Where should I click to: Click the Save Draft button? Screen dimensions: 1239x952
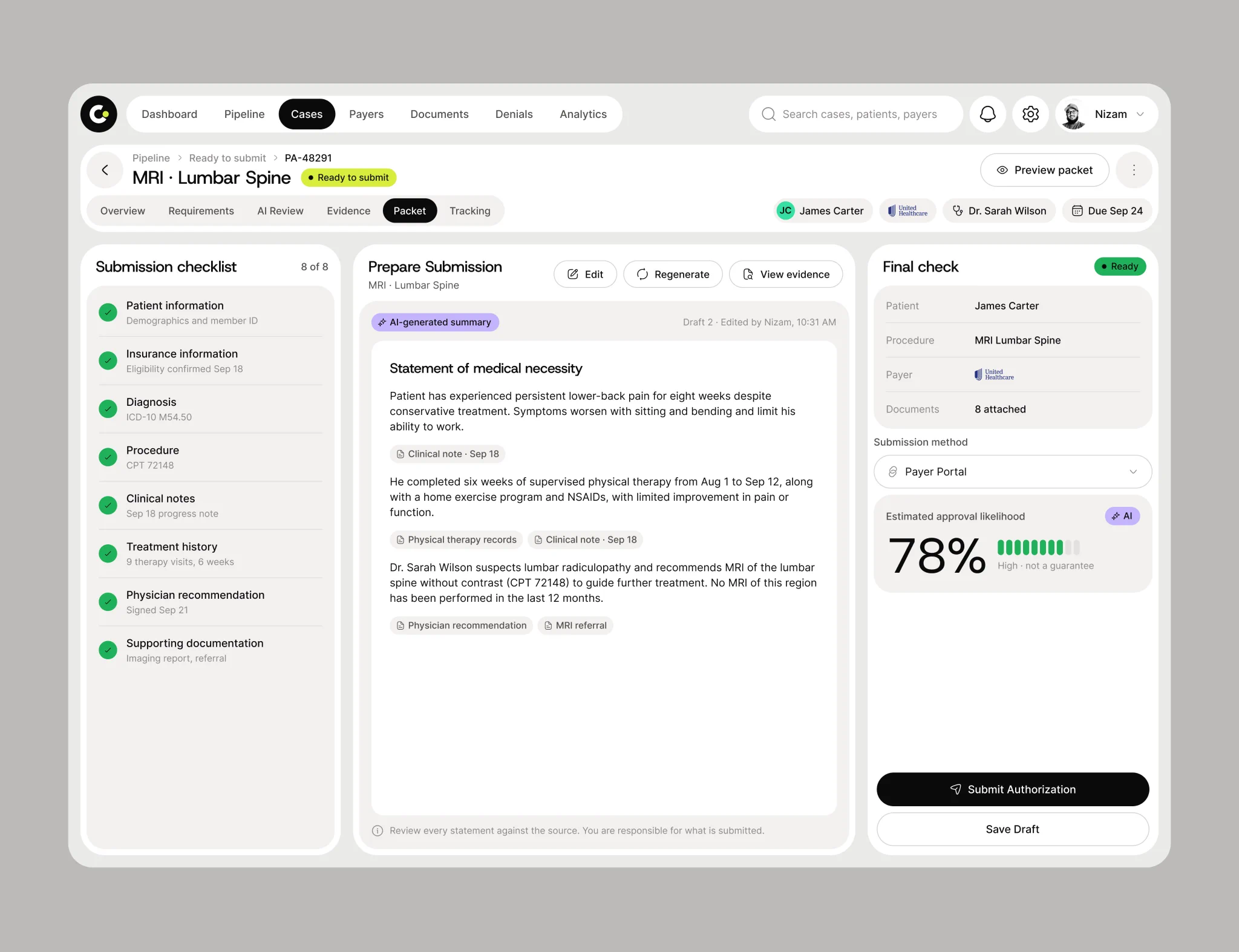[x=1013, y=829]
